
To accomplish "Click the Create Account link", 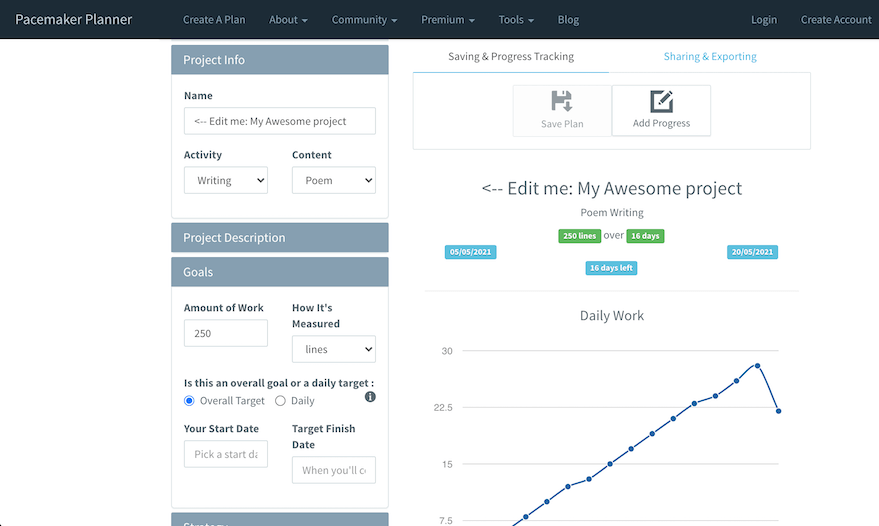I will pos(834,20).
